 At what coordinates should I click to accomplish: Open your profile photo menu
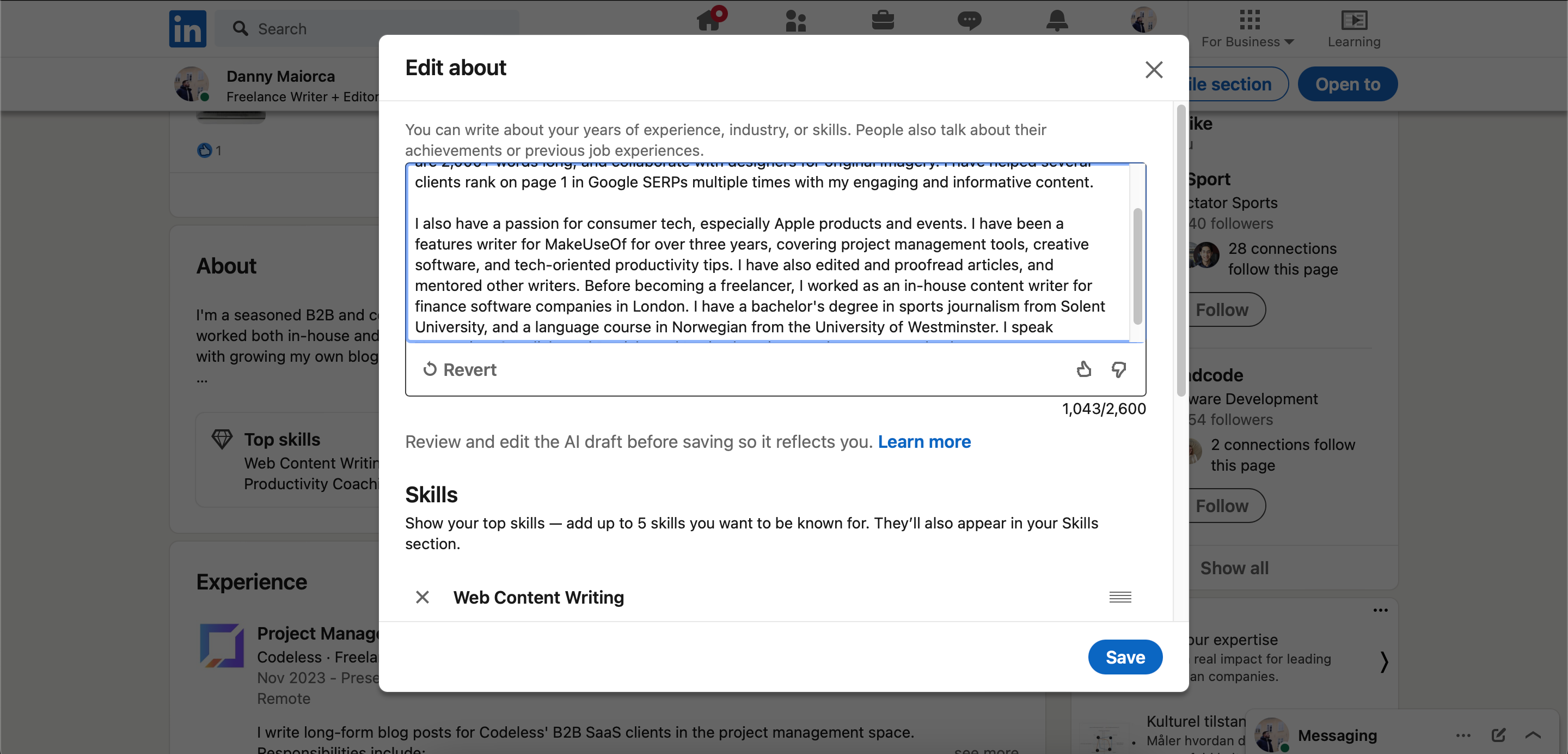point(1143,20)
